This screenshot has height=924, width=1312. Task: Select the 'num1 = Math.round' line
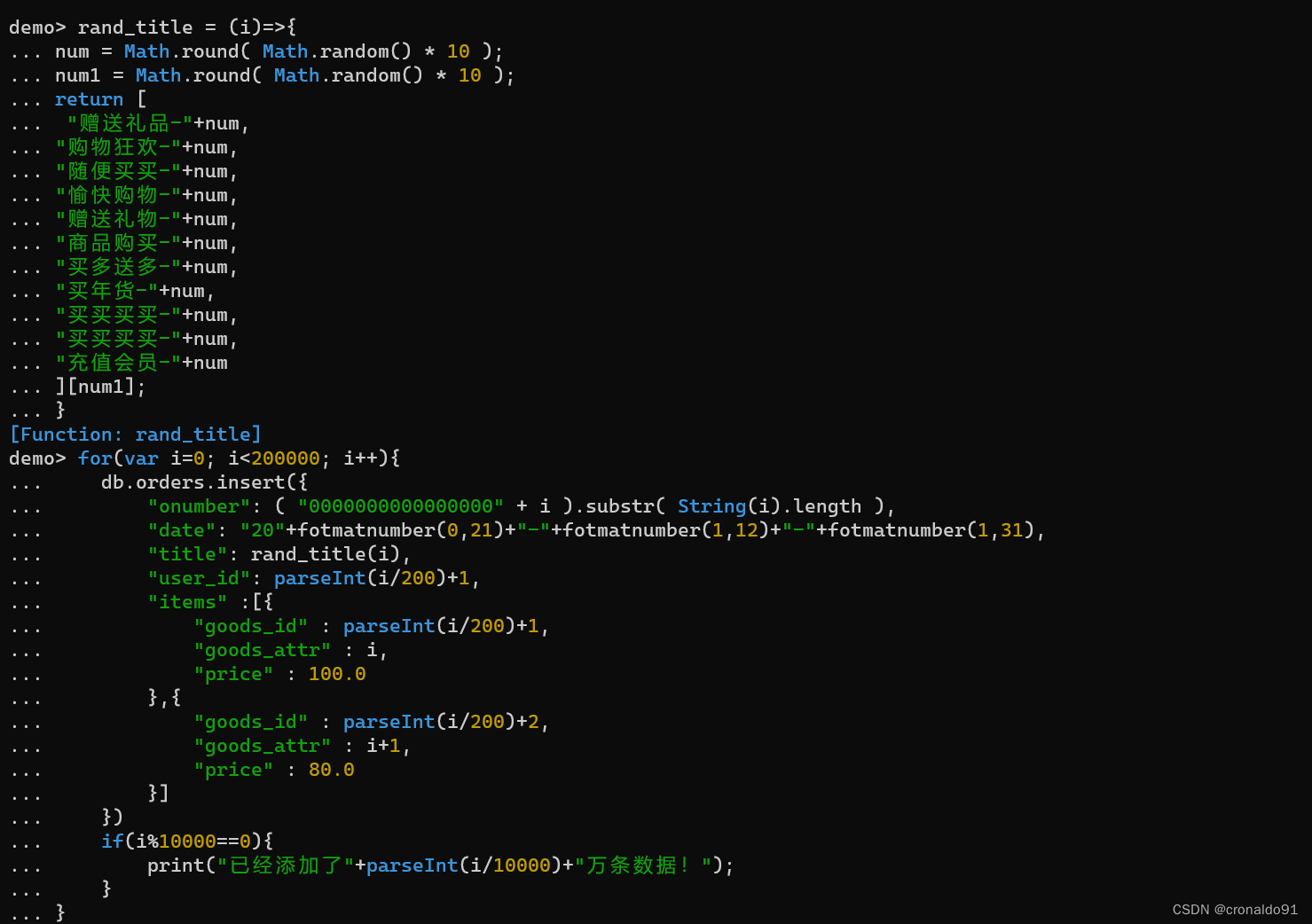point(285,75)
